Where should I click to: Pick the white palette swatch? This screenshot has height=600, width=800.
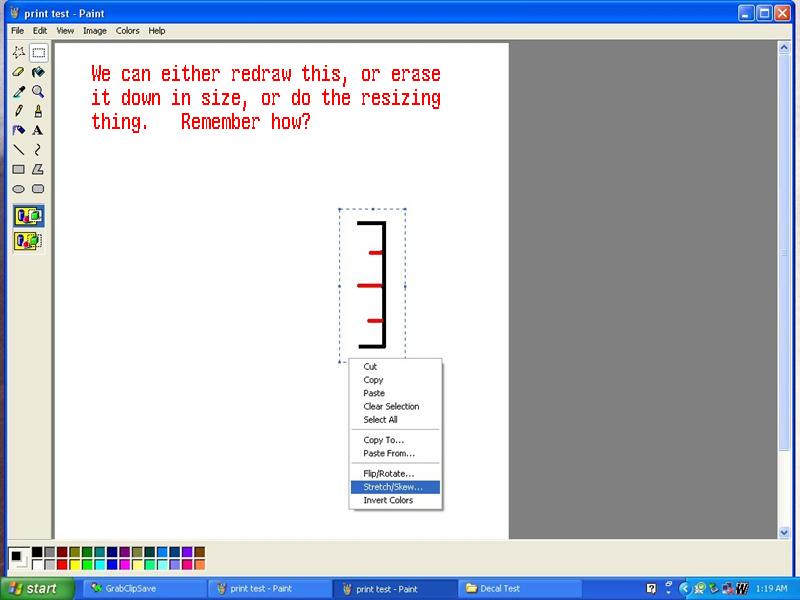coord(37,564)
